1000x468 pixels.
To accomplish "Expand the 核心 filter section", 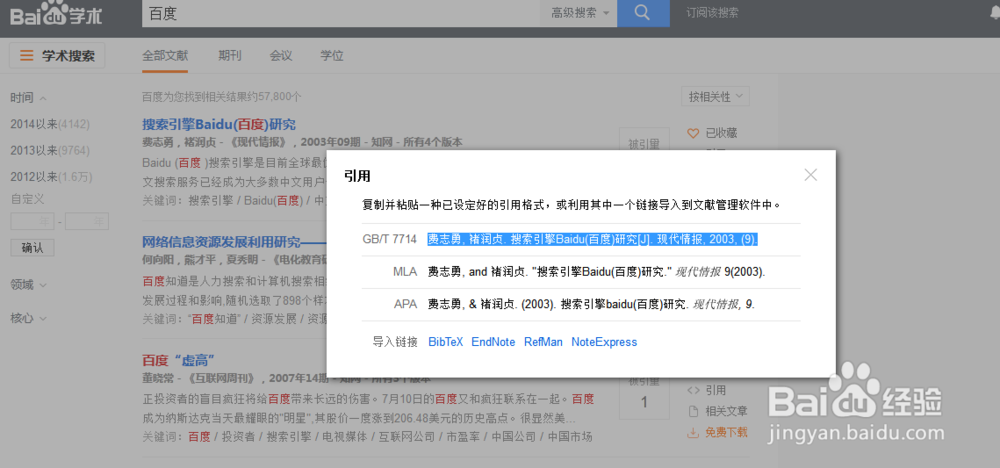I will click(29, 318).
